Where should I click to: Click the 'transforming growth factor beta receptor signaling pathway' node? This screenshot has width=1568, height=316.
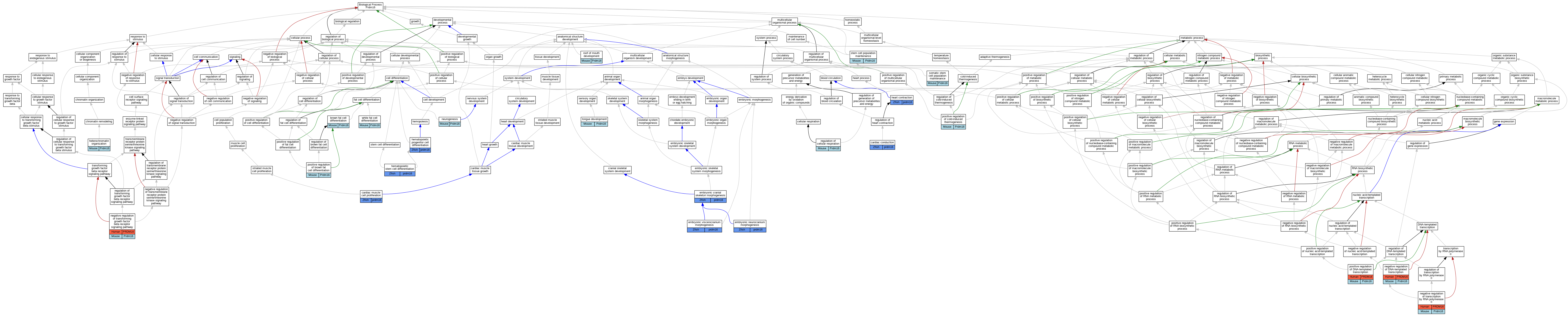[100, 170]
